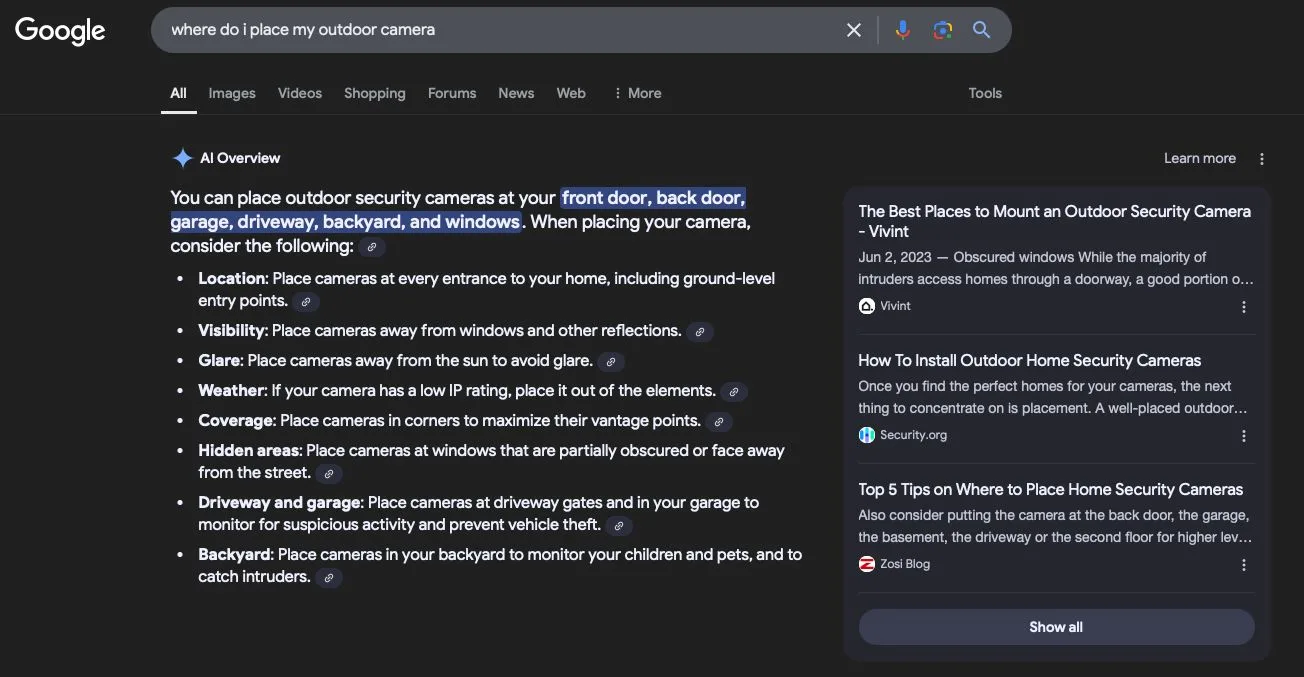1304x677 pixels.
Task: Open the Learn more link
Action: pos(1199,158)
